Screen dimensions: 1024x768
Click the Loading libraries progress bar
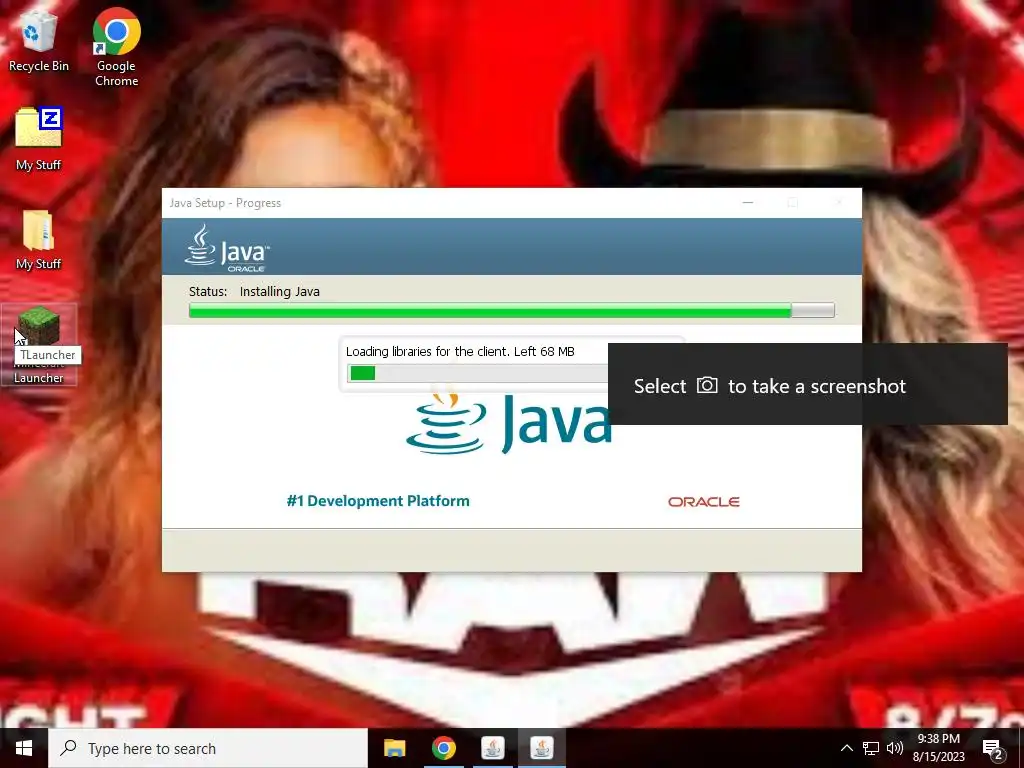(478, 373)
